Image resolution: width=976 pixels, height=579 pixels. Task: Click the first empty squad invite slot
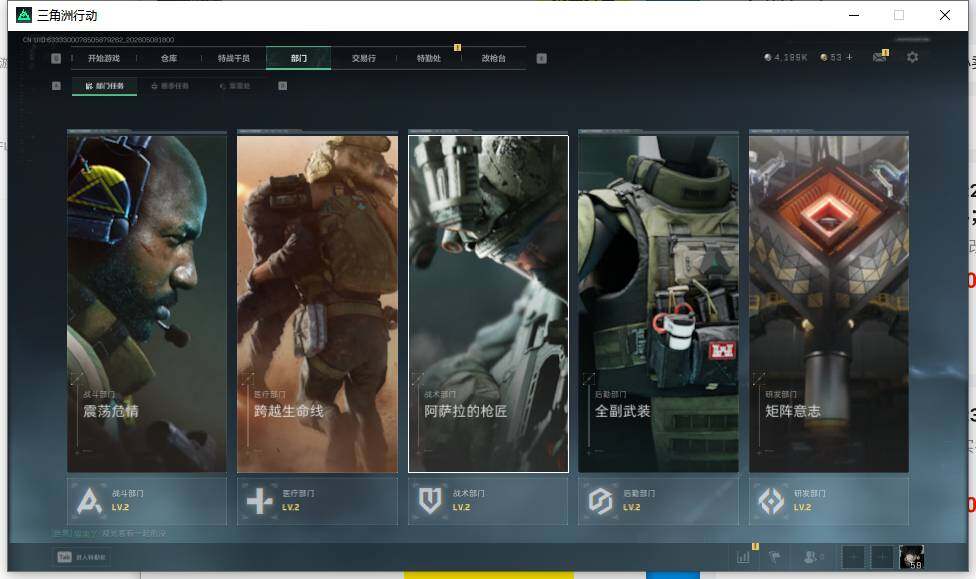853,557
